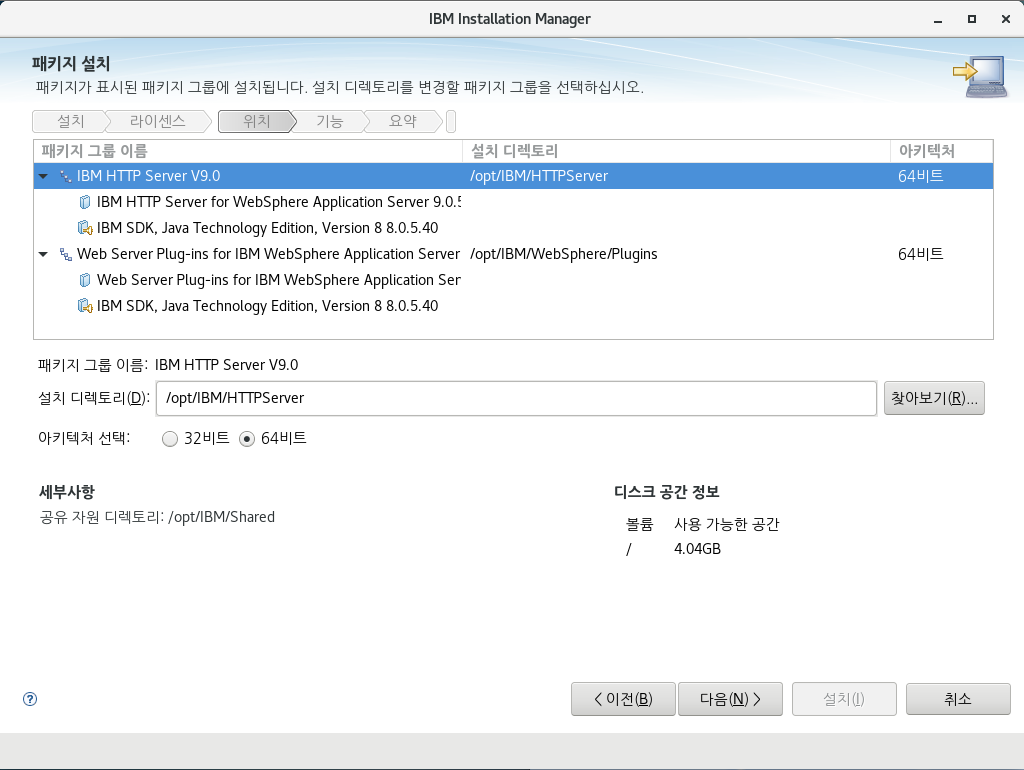Screen dimensions: 1024x770
Task: Click the 패키지 그룹 이름 column header
Action: [x=248, y=152]
